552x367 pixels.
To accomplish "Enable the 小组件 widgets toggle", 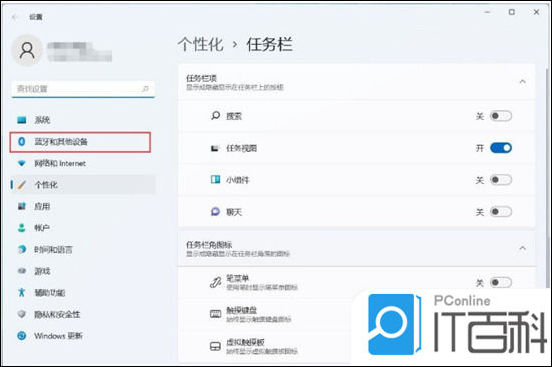I will point(501,180).
